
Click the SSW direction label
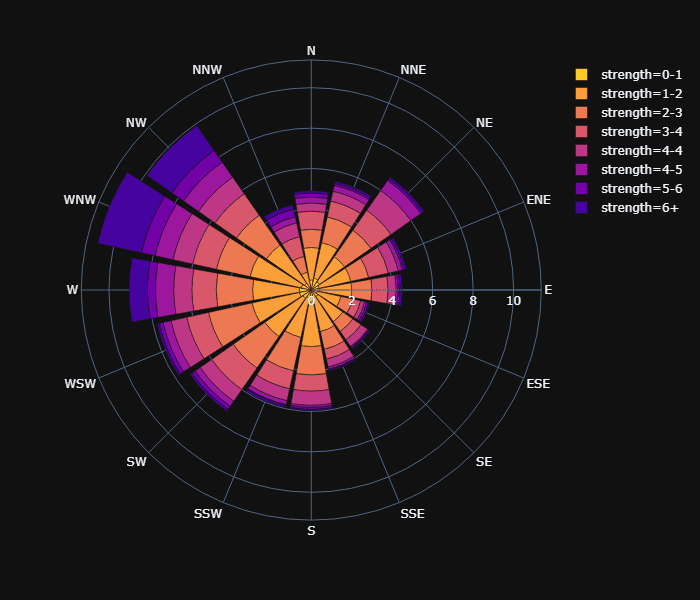pos(208,514)
